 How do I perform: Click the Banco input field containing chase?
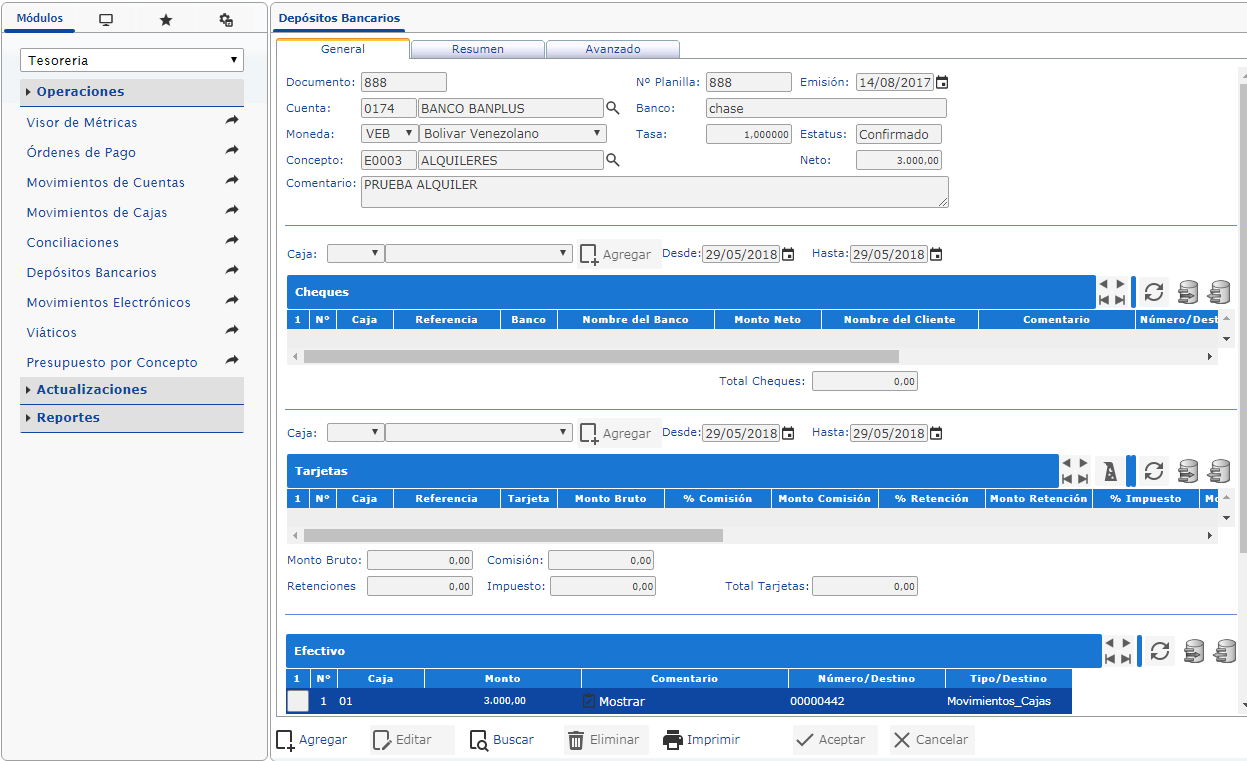(x=826, y=108)
